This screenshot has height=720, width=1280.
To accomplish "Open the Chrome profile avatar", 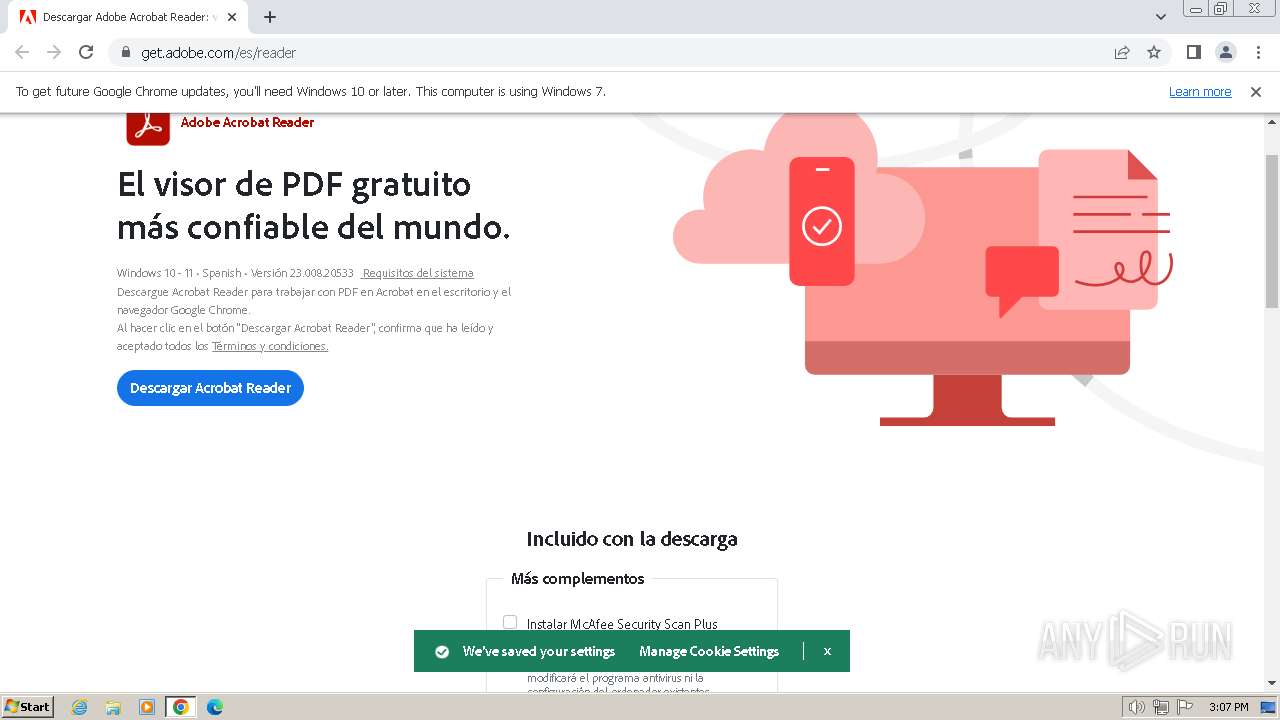I will [x=1225, y=52].
